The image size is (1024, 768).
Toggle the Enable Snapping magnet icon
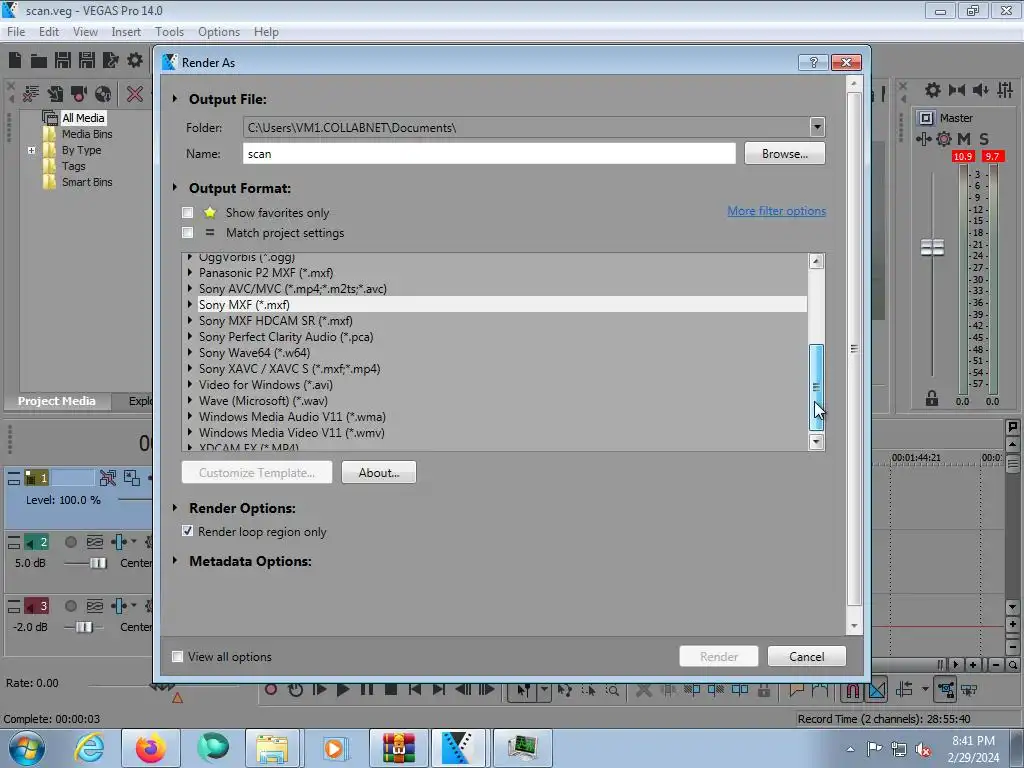click(853, 690)
